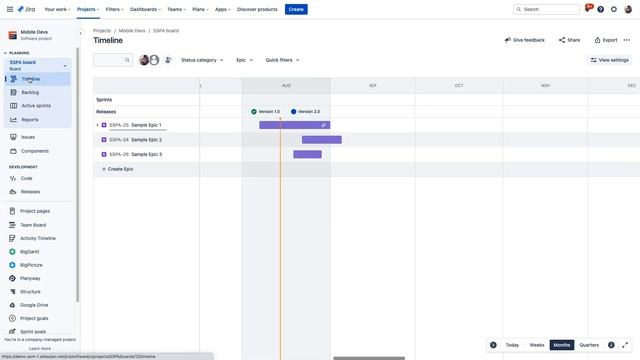This screenshot has height=360, width=640.
Task: Open the Teams menu
Action: pos(176,9)
